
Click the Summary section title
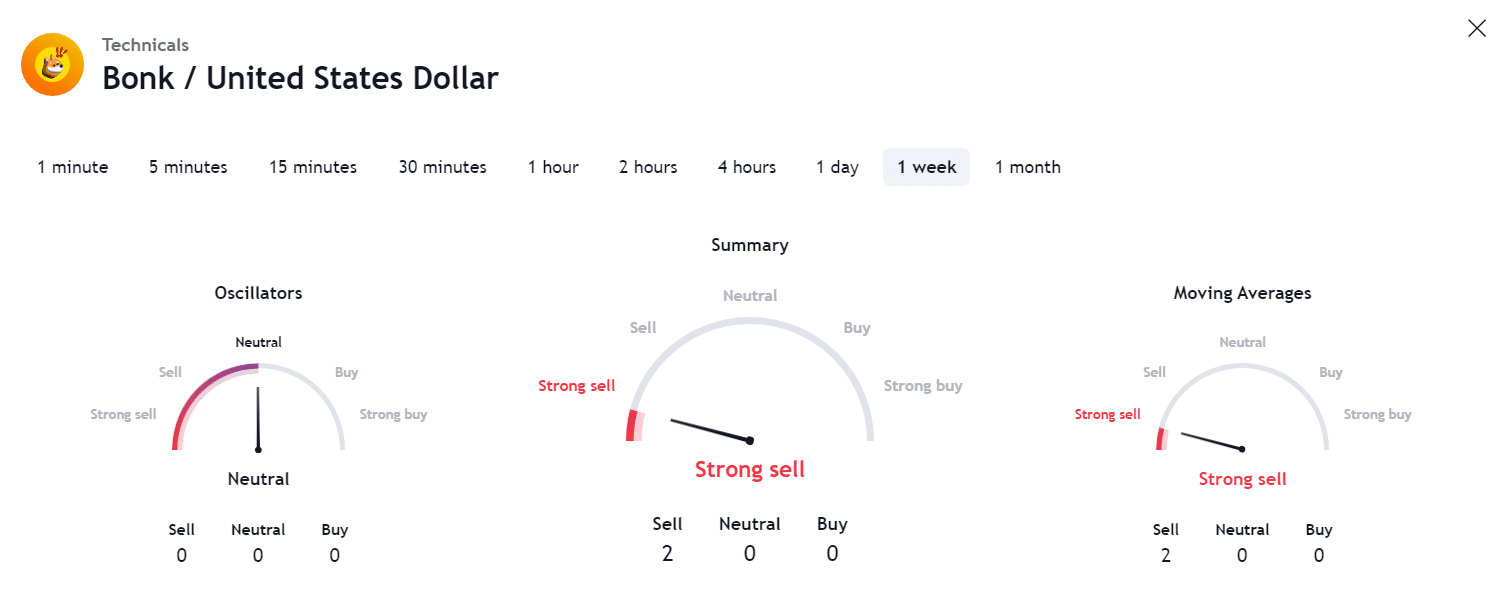[x=750, y=245]
